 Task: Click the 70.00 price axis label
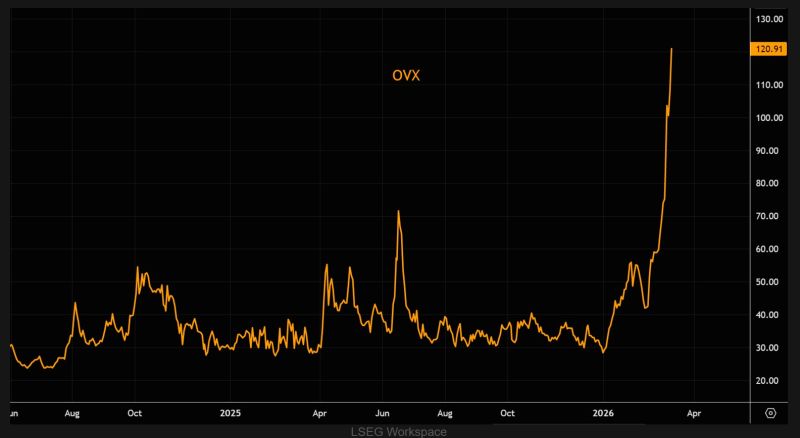[771, 217]
